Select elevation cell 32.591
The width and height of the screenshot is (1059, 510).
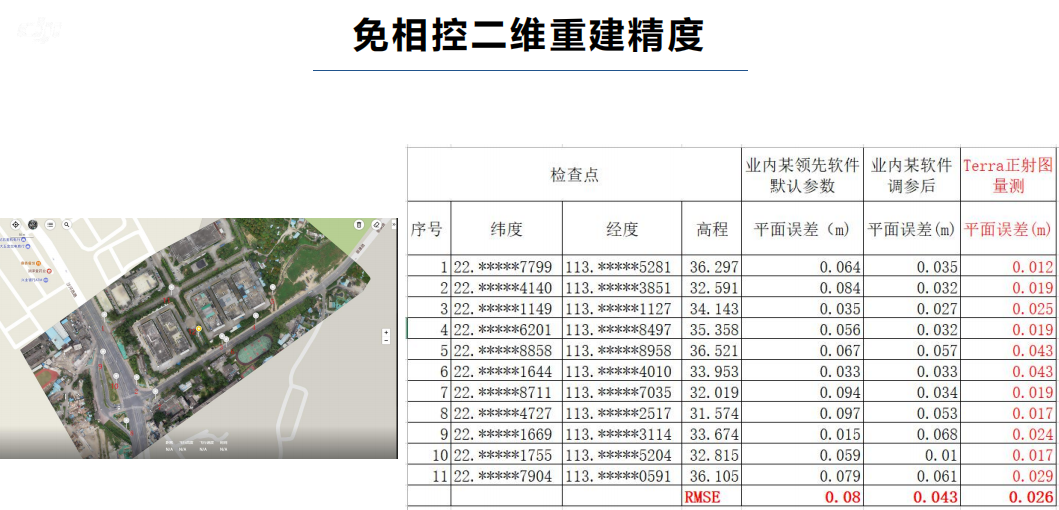(712, 287)
